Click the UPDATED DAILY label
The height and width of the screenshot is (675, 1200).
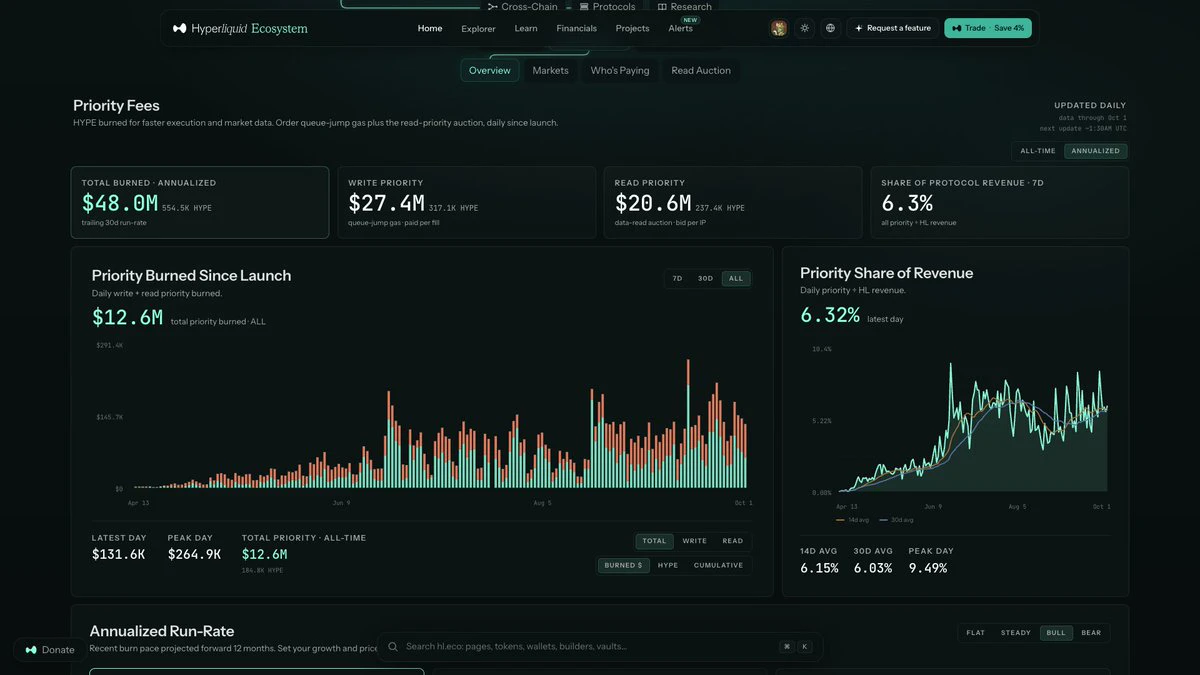coord(1090,105)
